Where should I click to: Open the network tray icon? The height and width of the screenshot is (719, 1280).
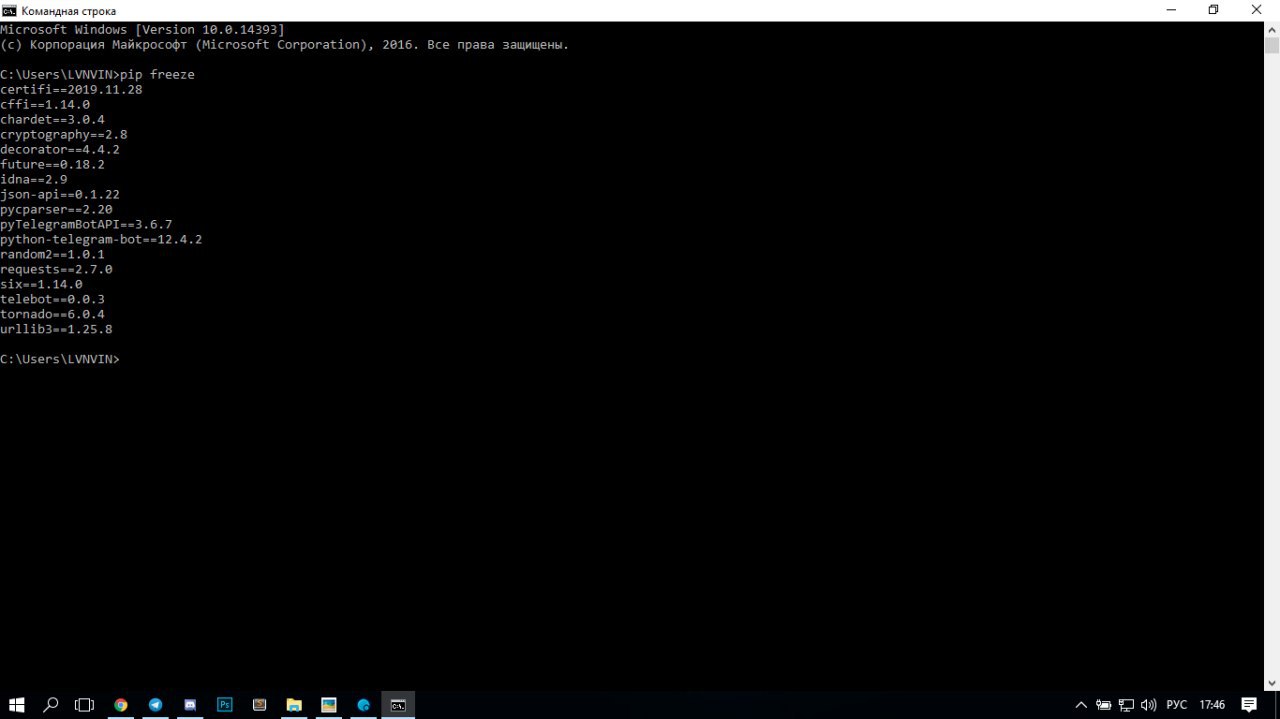coord(1126,705)
